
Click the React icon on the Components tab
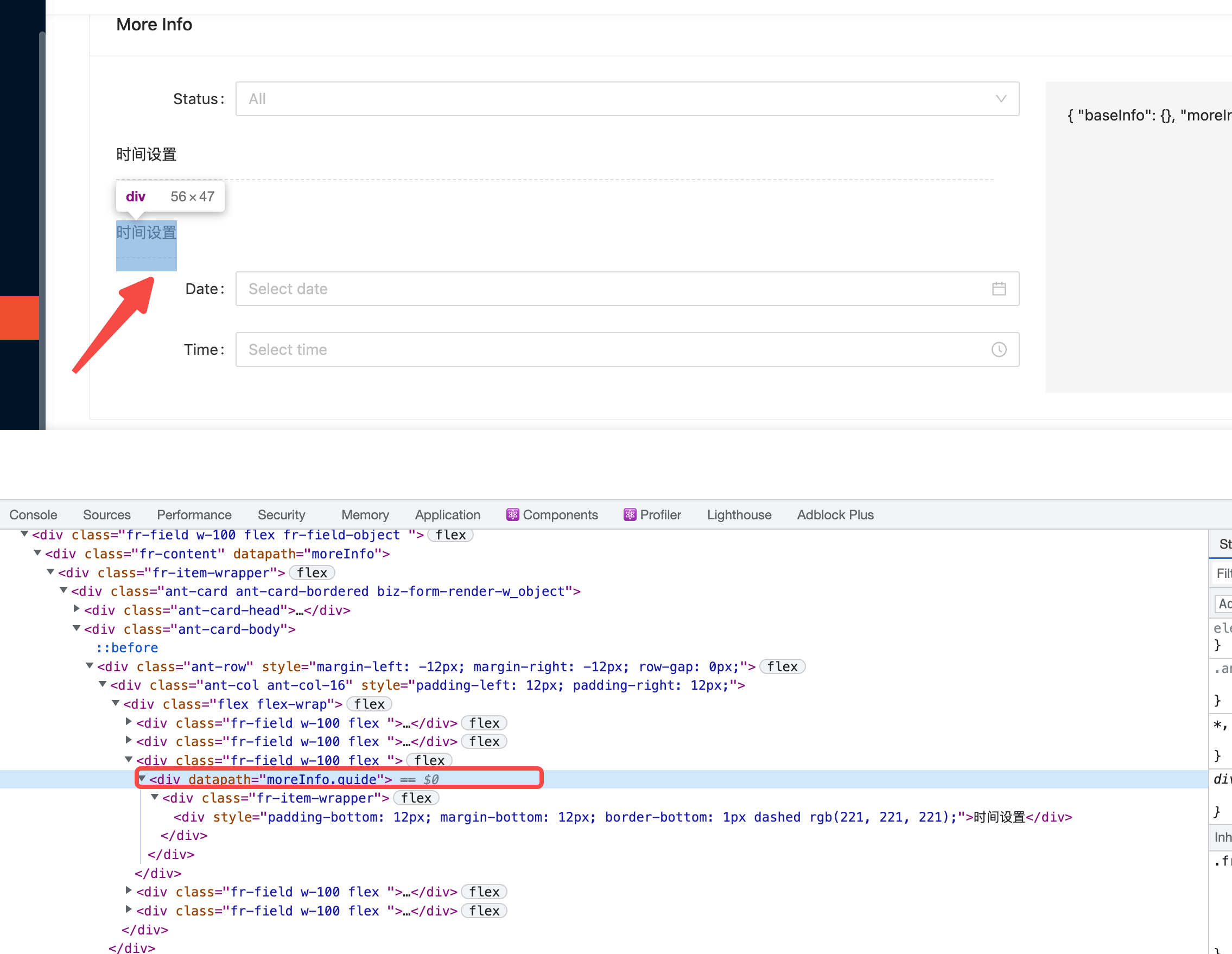tap(512, 514)
